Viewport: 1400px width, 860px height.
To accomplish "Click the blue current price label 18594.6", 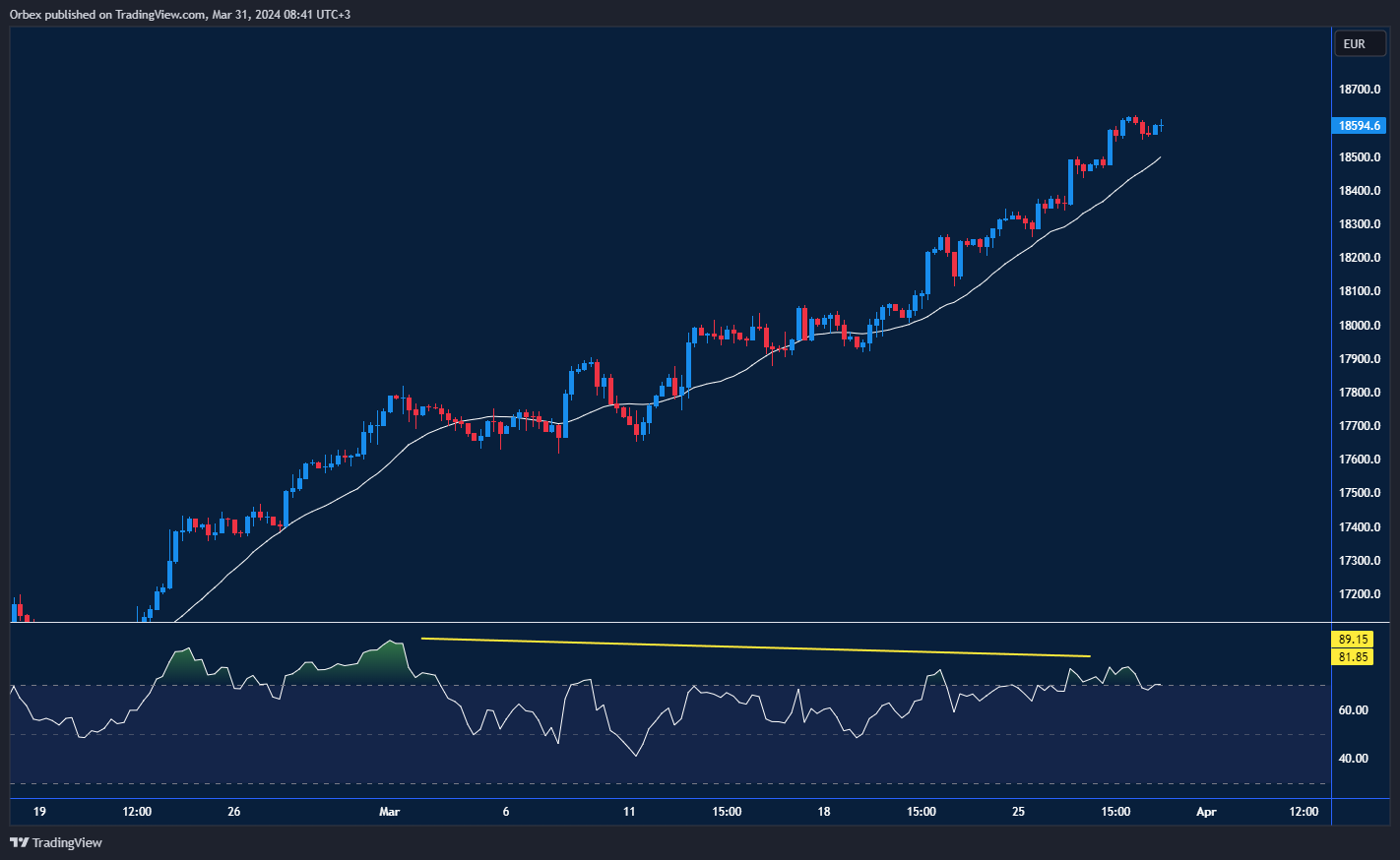I will click(1359, 125).
